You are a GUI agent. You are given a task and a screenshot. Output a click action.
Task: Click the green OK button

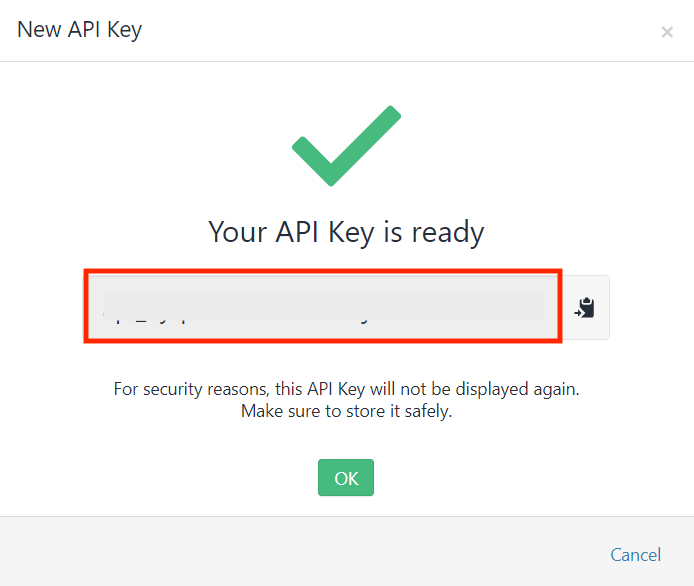click(346, 478)
